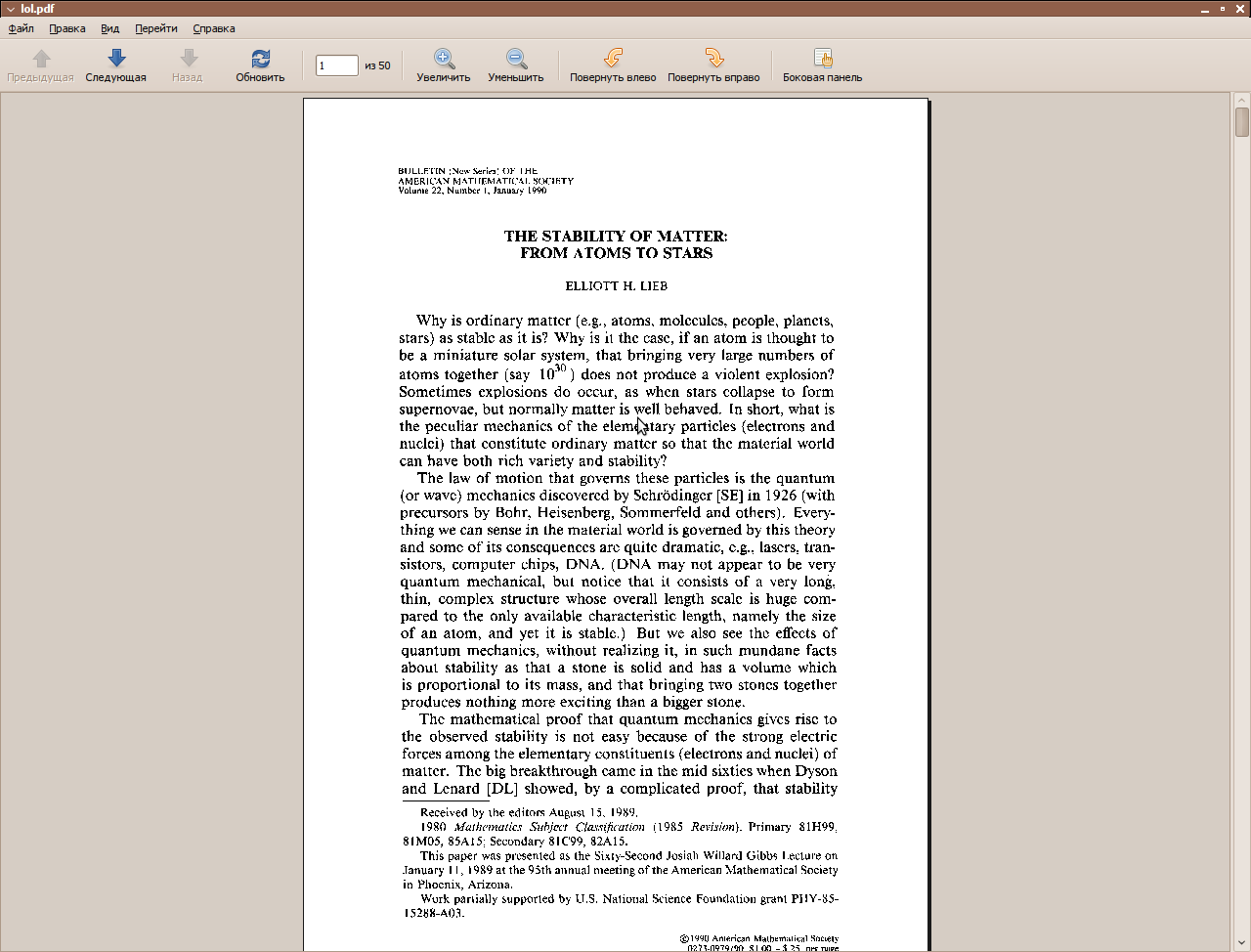
Task: Zoom out using Уменьшить magnifier
Action: (x=516, y=60)
